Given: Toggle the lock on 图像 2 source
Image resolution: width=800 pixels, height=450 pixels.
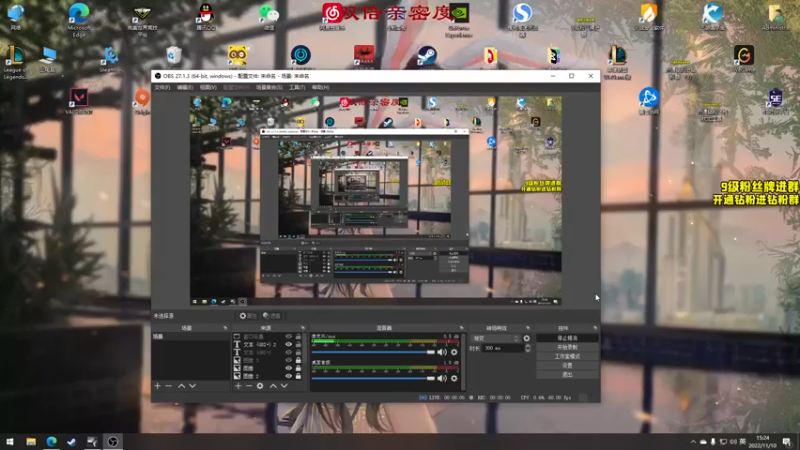Looking at the screenshot, I should [x=298, y=376].
